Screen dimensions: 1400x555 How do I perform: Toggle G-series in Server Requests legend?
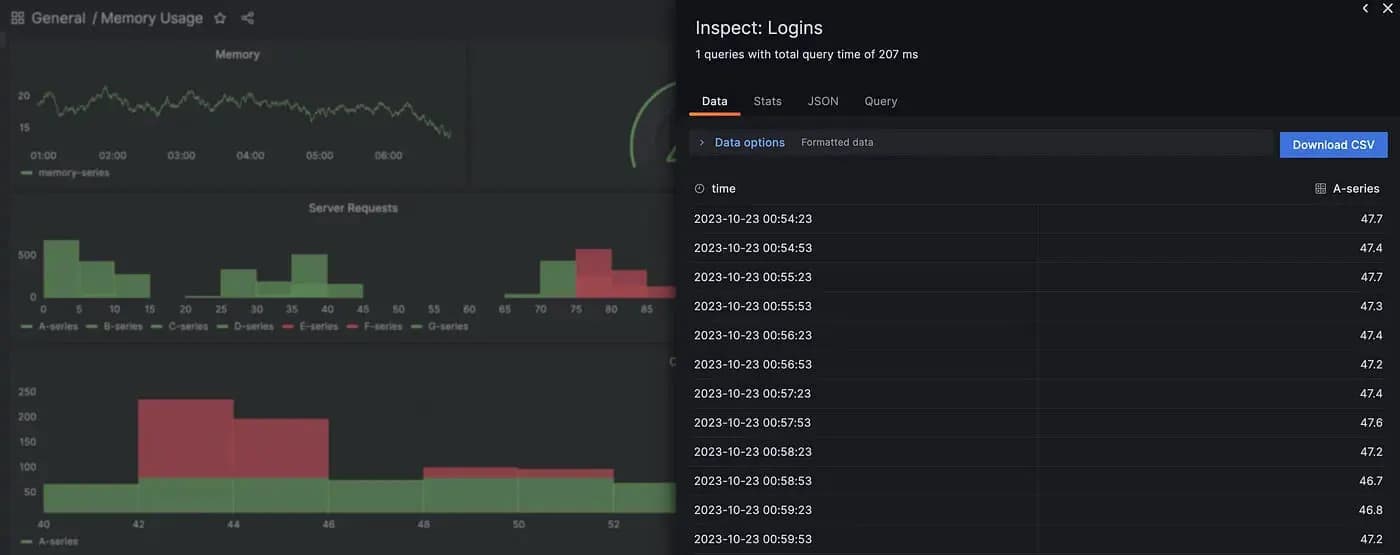pos(438,326)
